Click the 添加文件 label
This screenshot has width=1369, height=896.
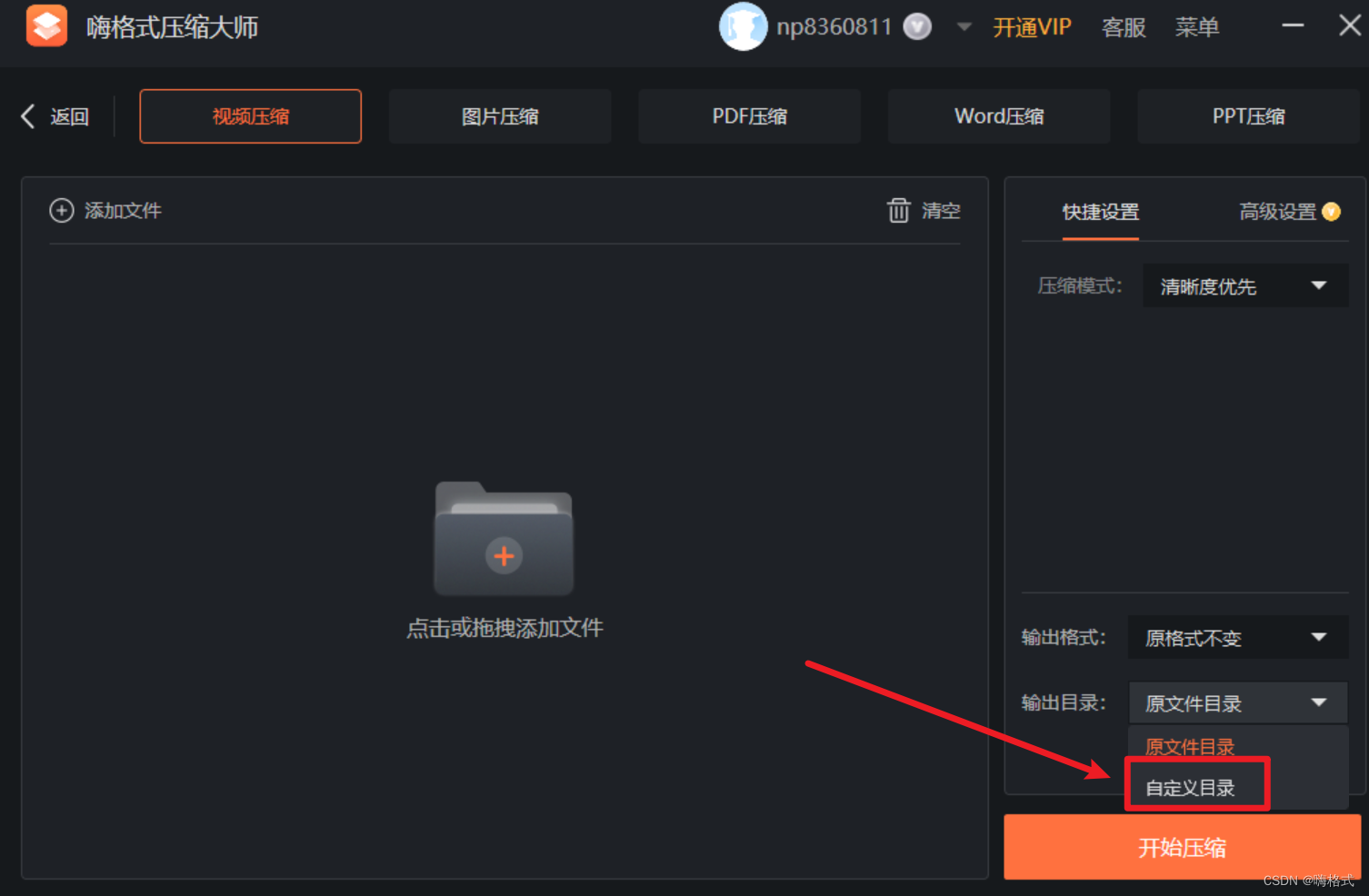pos(123,211)
